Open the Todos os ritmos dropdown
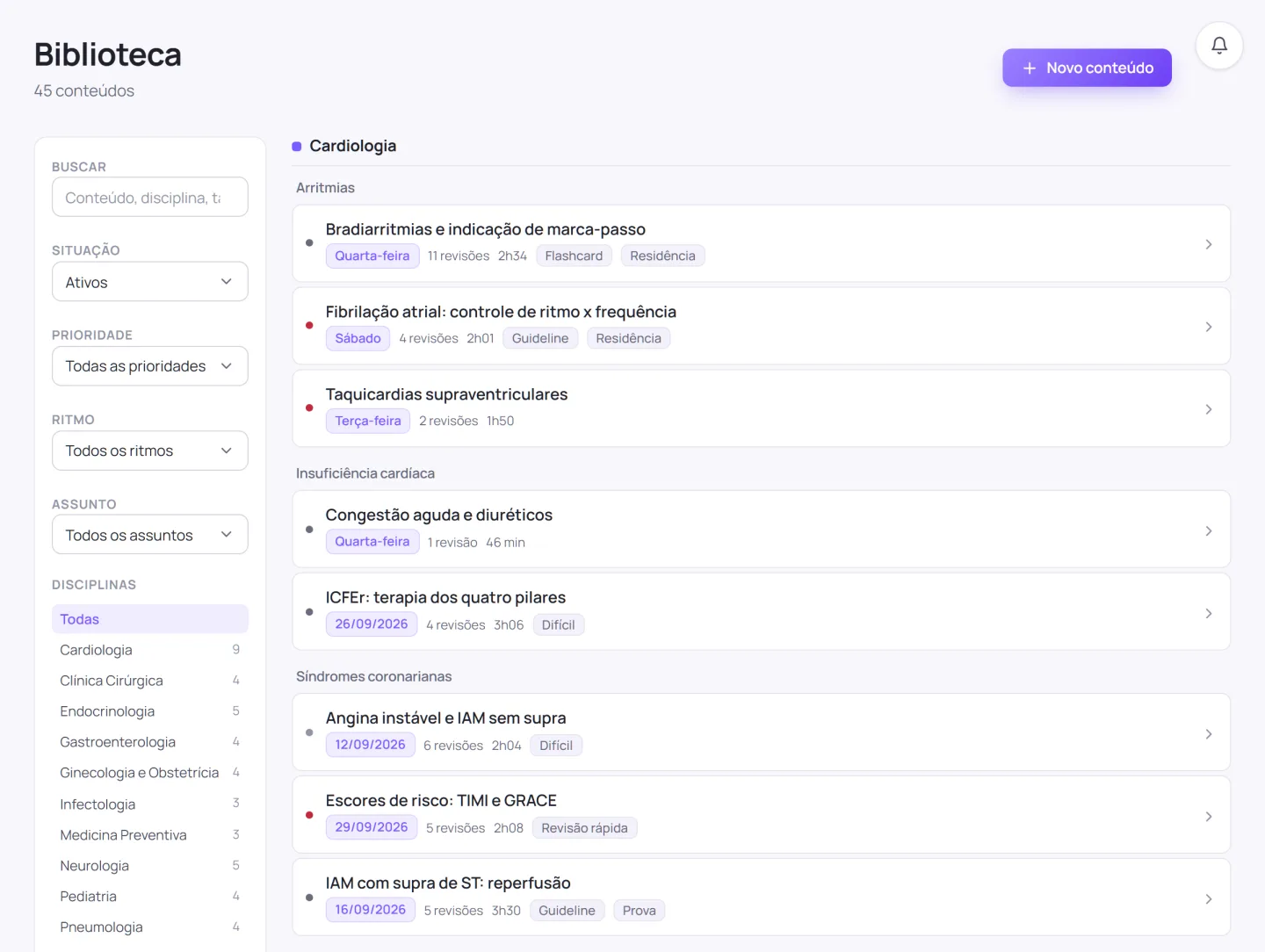Image resolution: width=1265 pixels, height=952 pixels. 150,451
